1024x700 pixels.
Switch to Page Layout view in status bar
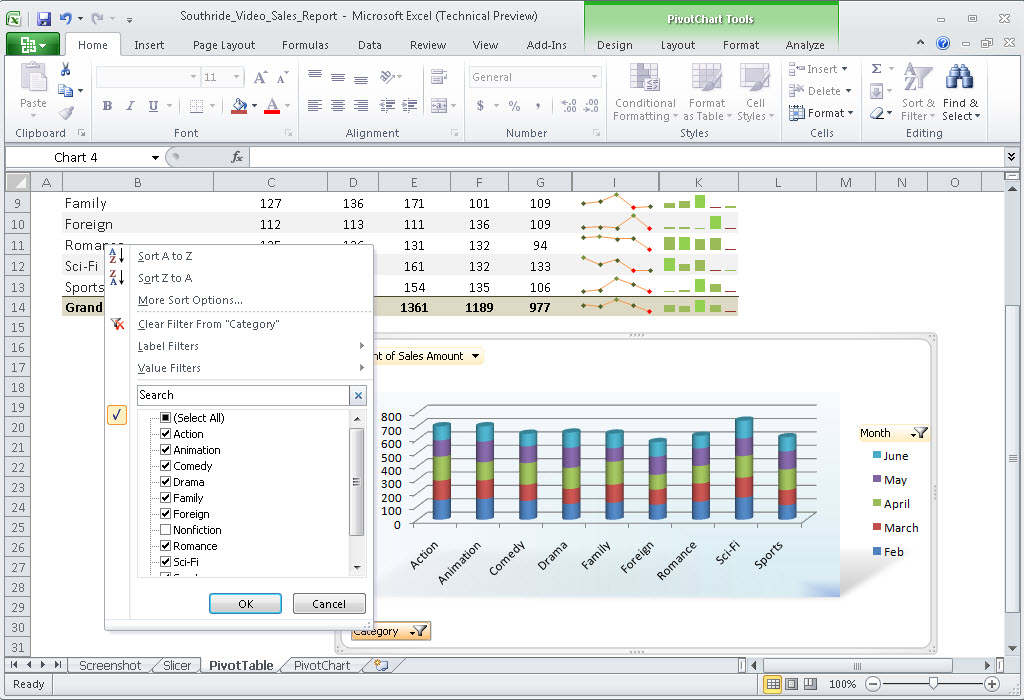pyautogui.click(x=792, y=684)
